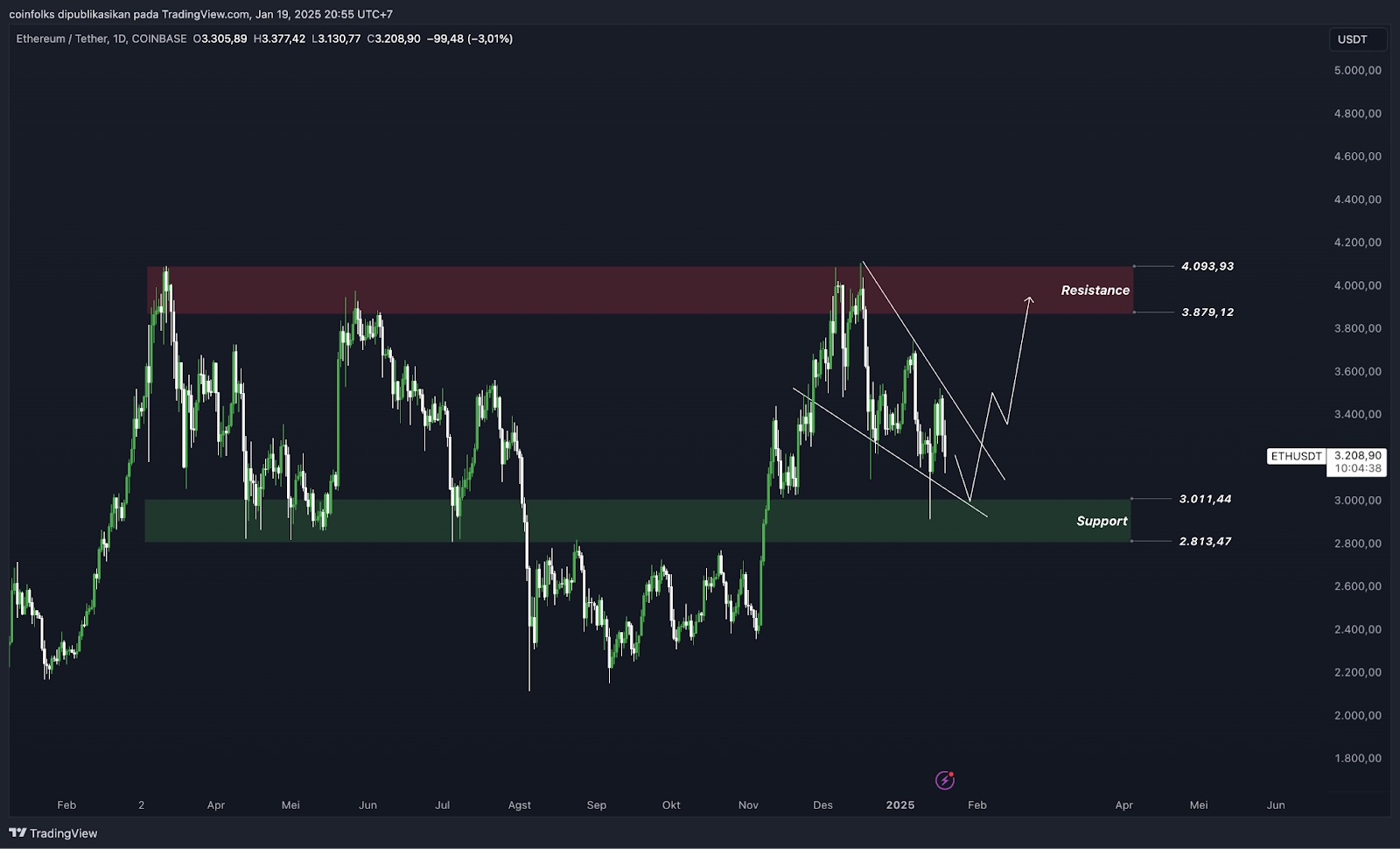Click the 4.000,00 price axis label
This screenshot has width=1400, height=849.
click(1358, 285)
